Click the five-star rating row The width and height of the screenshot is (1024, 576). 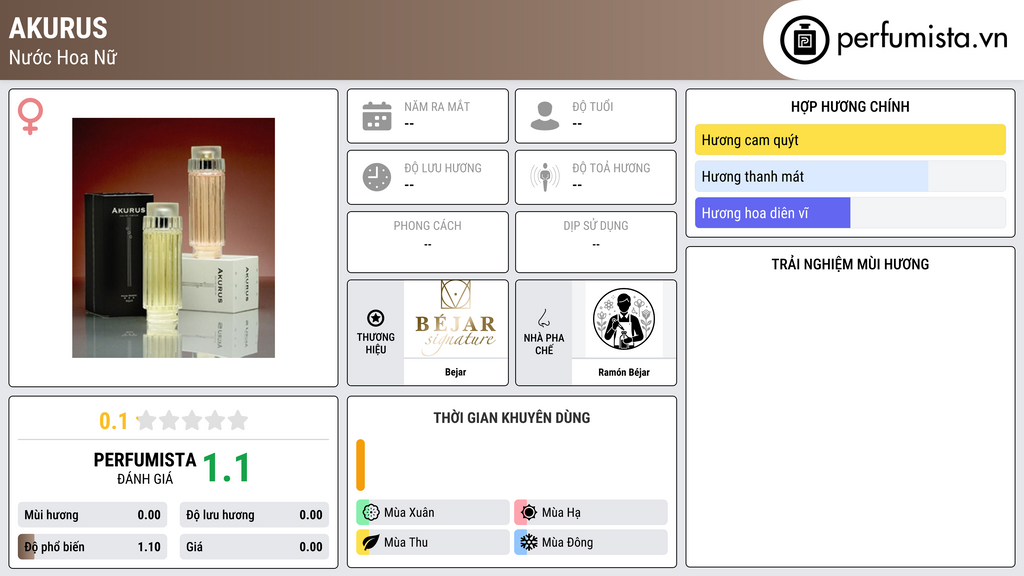click(192, 420)
